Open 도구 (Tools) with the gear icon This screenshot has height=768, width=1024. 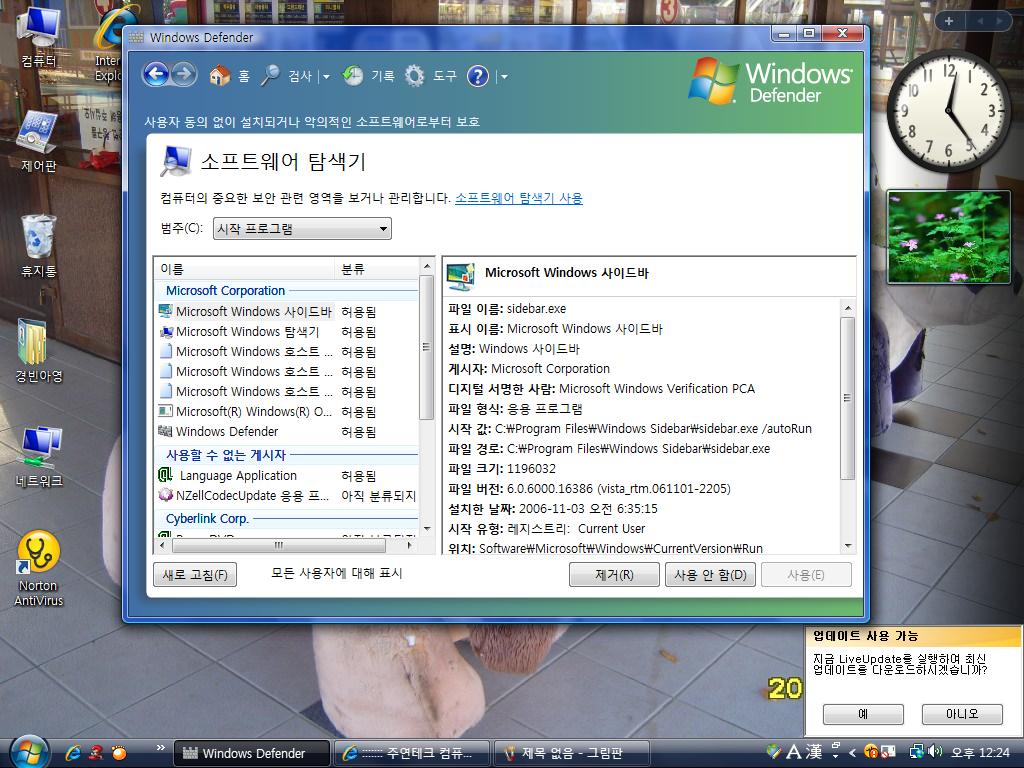click(430, 76)
